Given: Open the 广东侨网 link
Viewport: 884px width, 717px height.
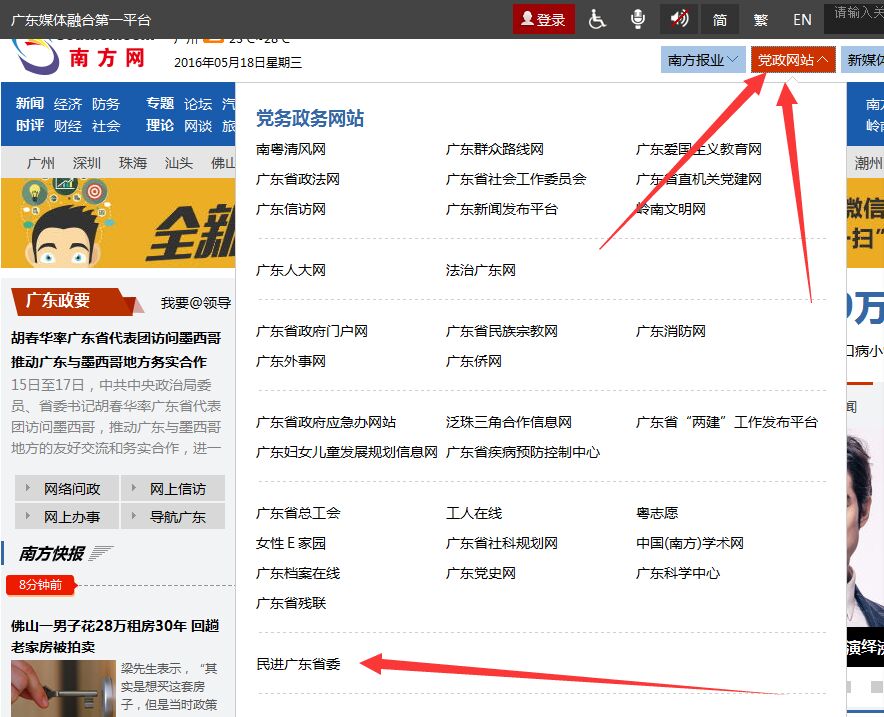Looking at the screenshot, I should (x=474, y=361).
